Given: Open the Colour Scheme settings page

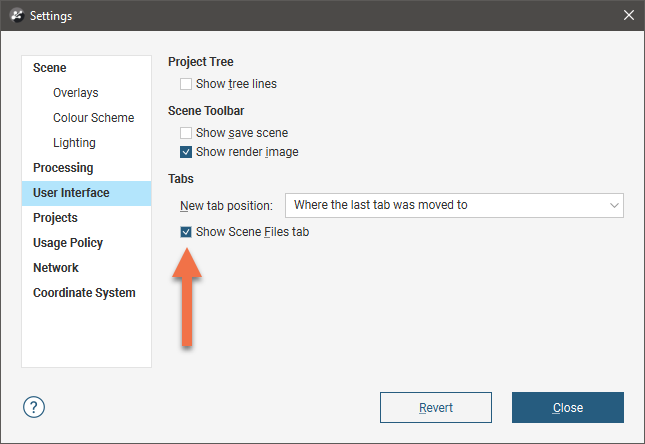Looking at the screenshot, I should pyautogui.click(x=93, y=118).
